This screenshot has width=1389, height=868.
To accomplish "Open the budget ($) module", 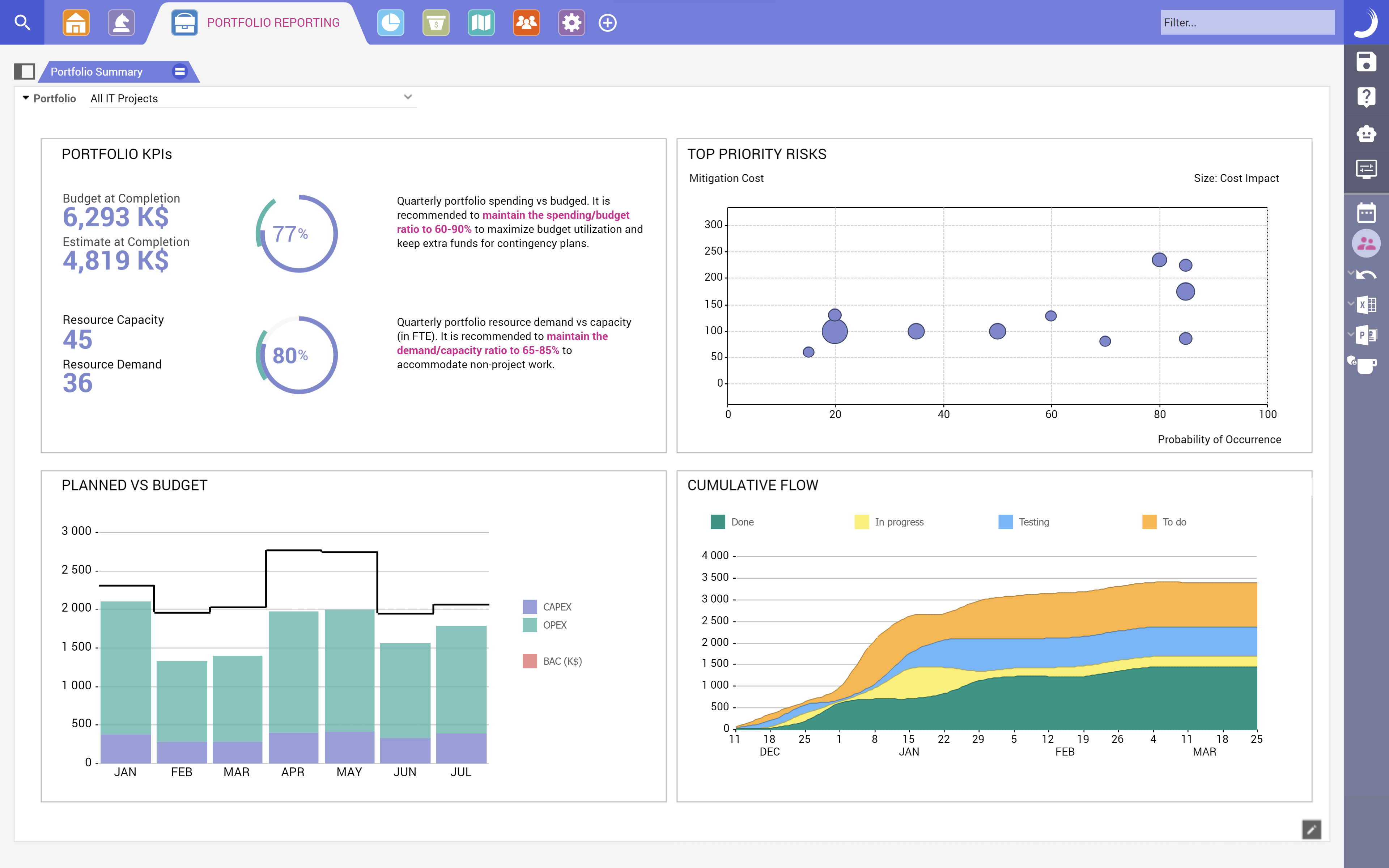I will pyautogui.click(x=436, y=22).
